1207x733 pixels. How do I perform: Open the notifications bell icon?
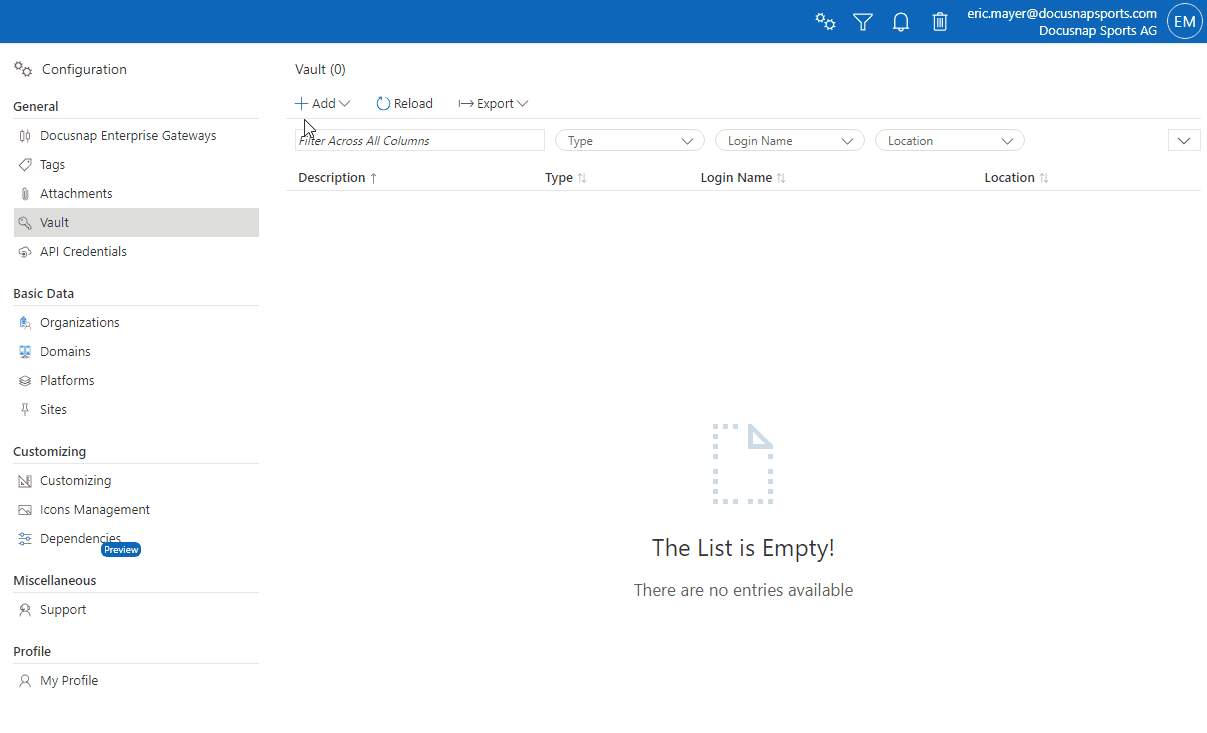tap(900, 21)
